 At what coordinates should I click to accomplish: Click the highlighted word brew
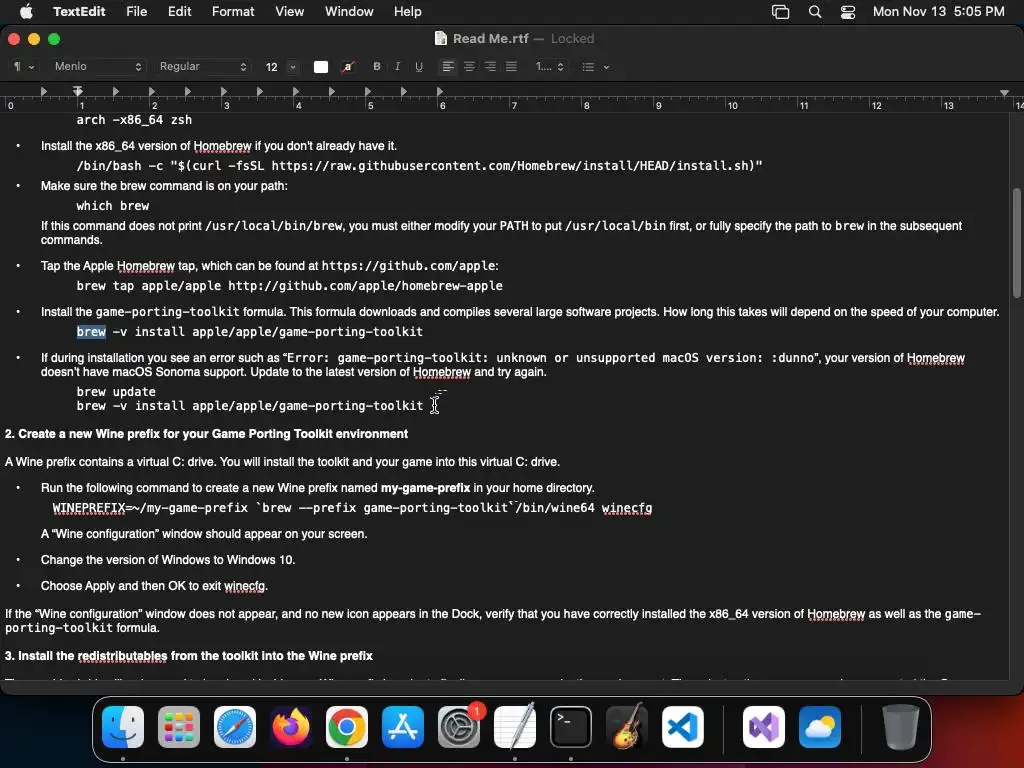pyautogui.click(x=91, y=332)
